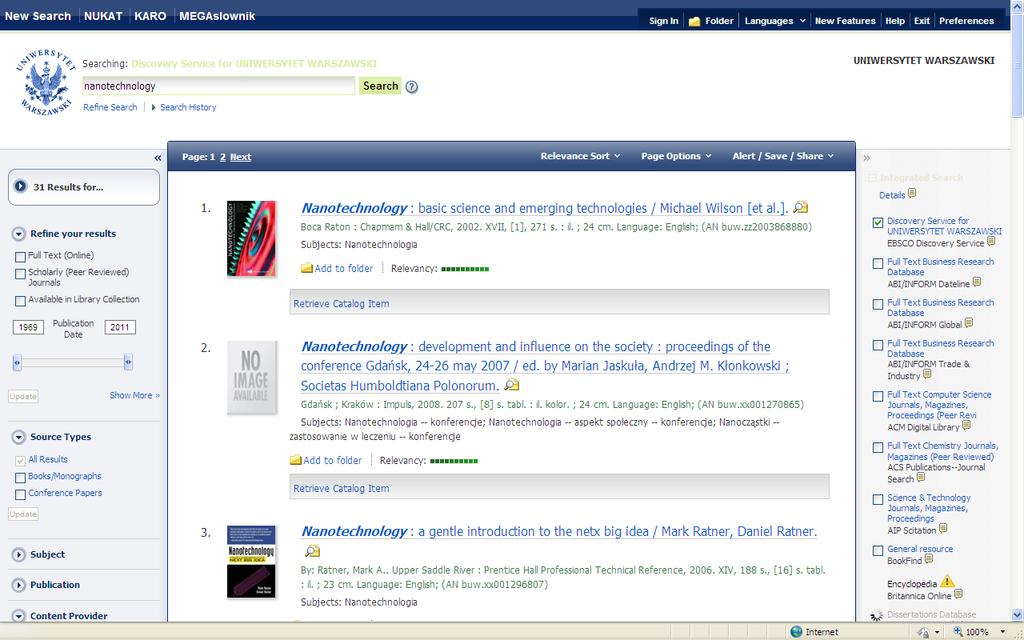Viewport: 1024px width, 640px height.
Task: Click Preferences in the top bar
Action: (x=967, y=21)
